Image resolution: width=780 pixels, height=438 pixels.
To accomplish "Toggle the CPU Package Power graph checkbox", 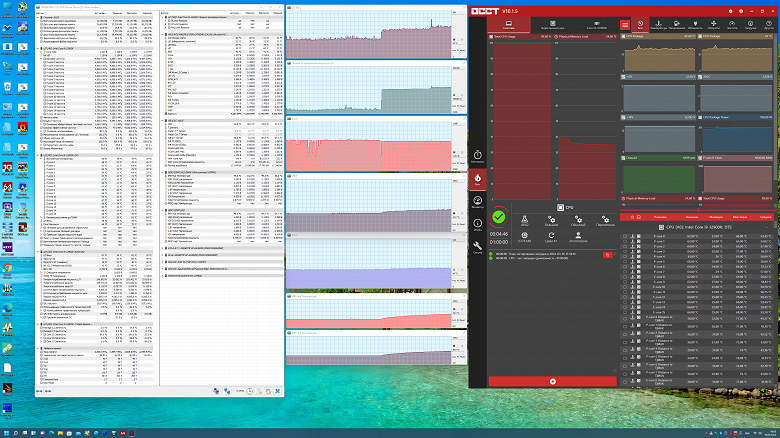I will (x=701, y=117).
